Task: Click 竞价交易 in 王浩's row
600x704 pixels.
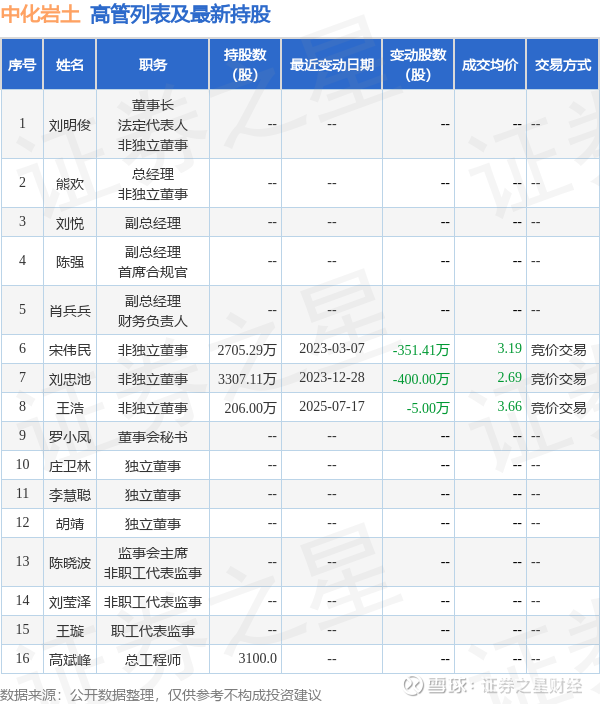Action: tap(559, 408)
